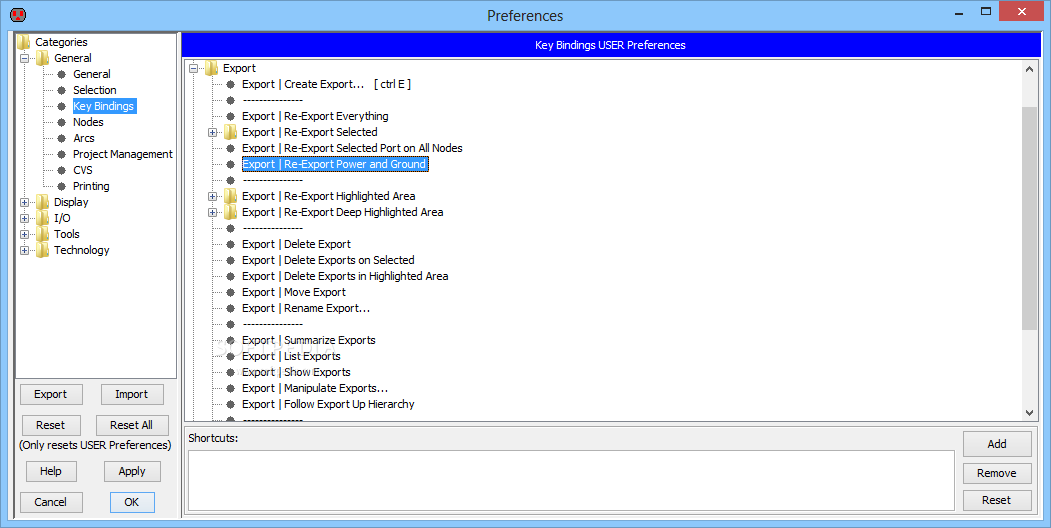This screenshot has width=1051, height=528.
Task: Select General preferences under General
Action: pyautogui.click(x=92, y=74)
